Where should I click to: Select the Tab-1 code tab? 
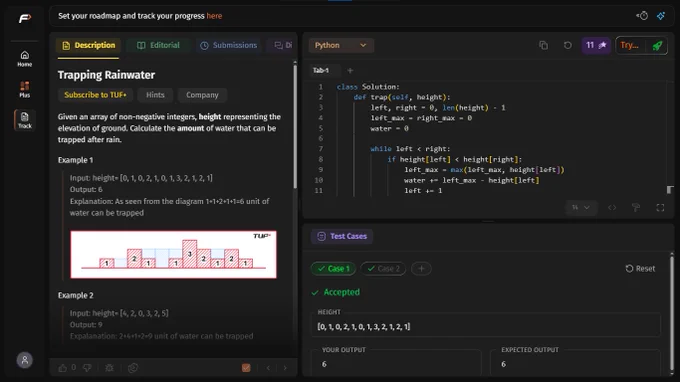coord(321,70)
